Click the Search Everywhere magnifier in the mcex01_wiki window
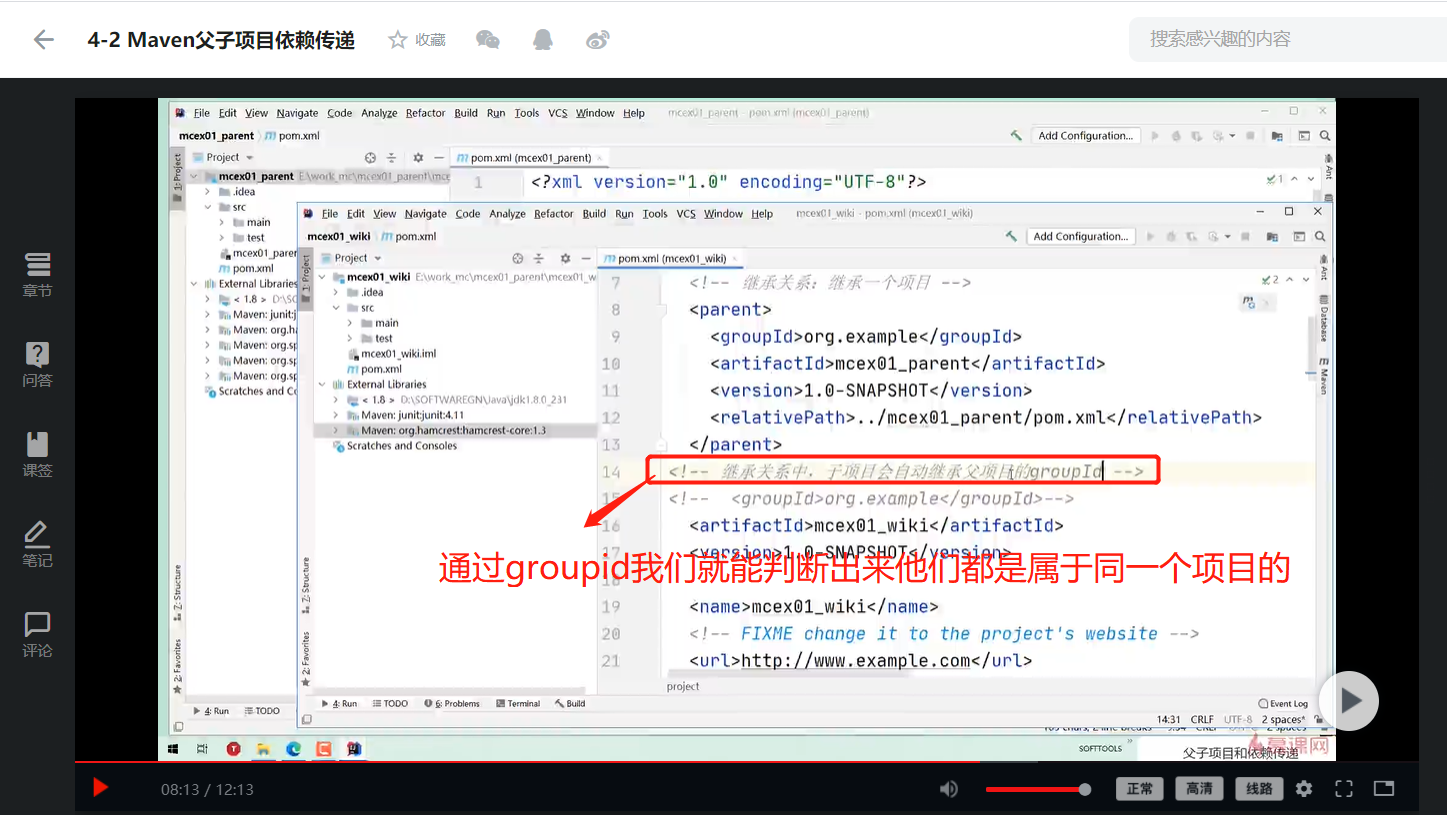This screenshot has height=815, width=1447. pos(1320,237)
